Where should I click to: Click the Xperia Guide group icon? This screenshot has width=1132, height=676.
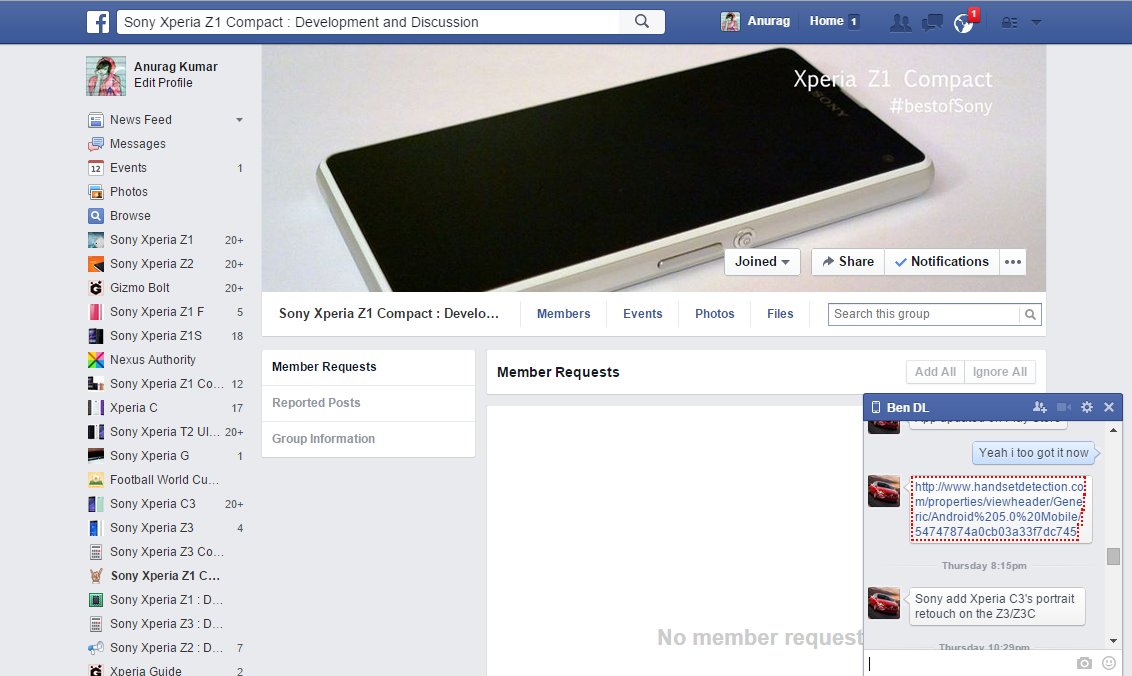[95, 670]
